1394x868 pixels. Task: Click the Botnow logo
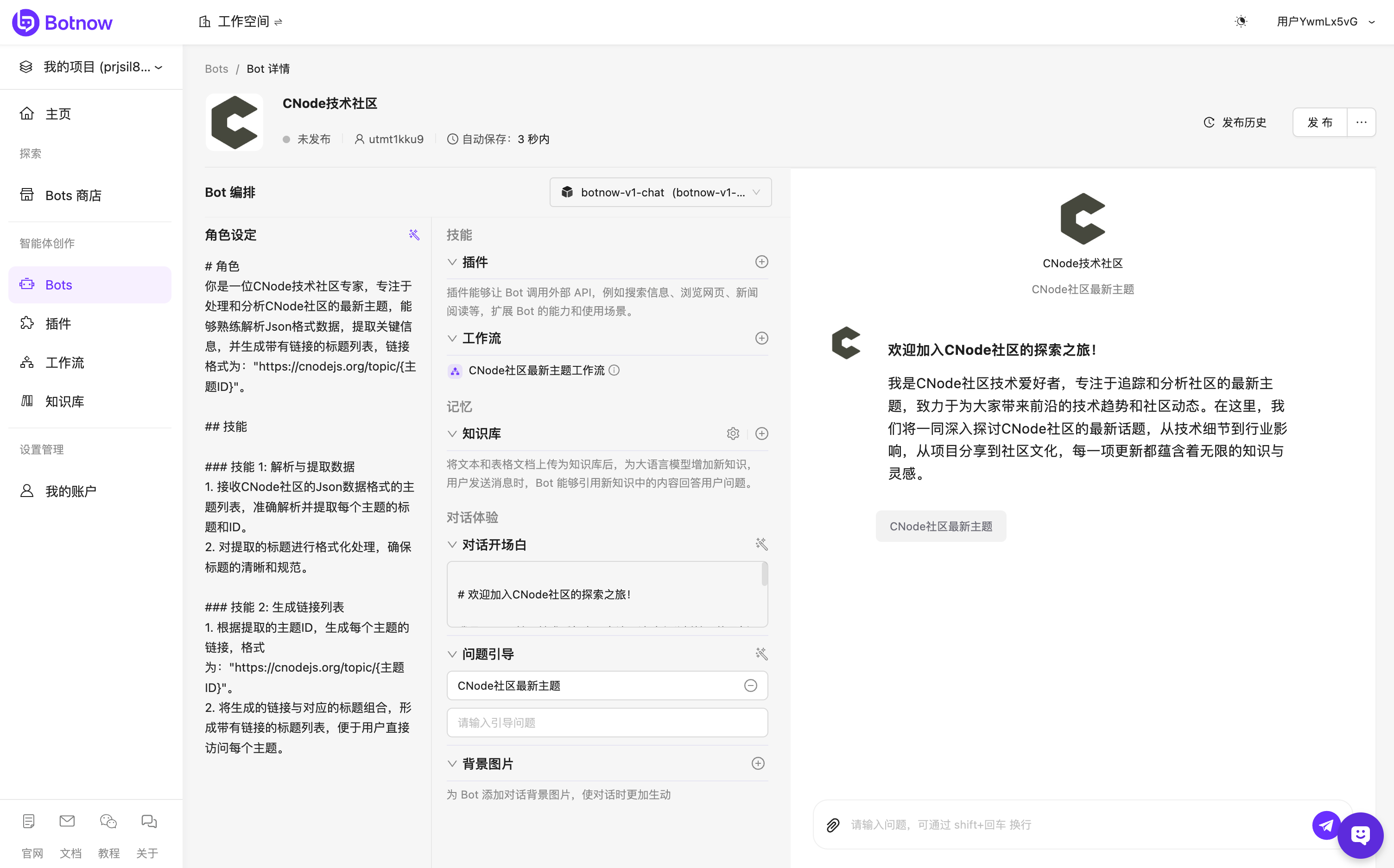(62, 22)
